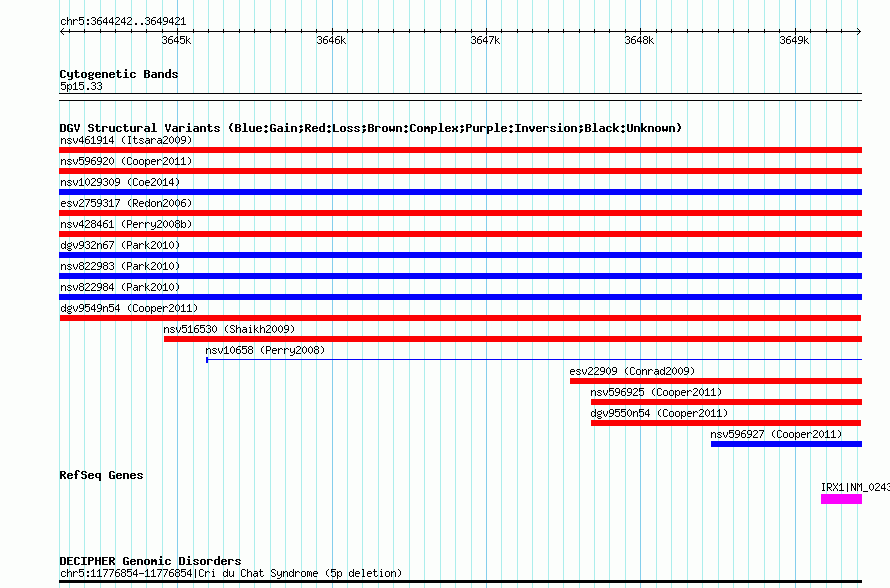Click the esv22909 (Conrad2009) red bar
The width and height of the screenshot is (890, 588).
click(x=716, y=381)
